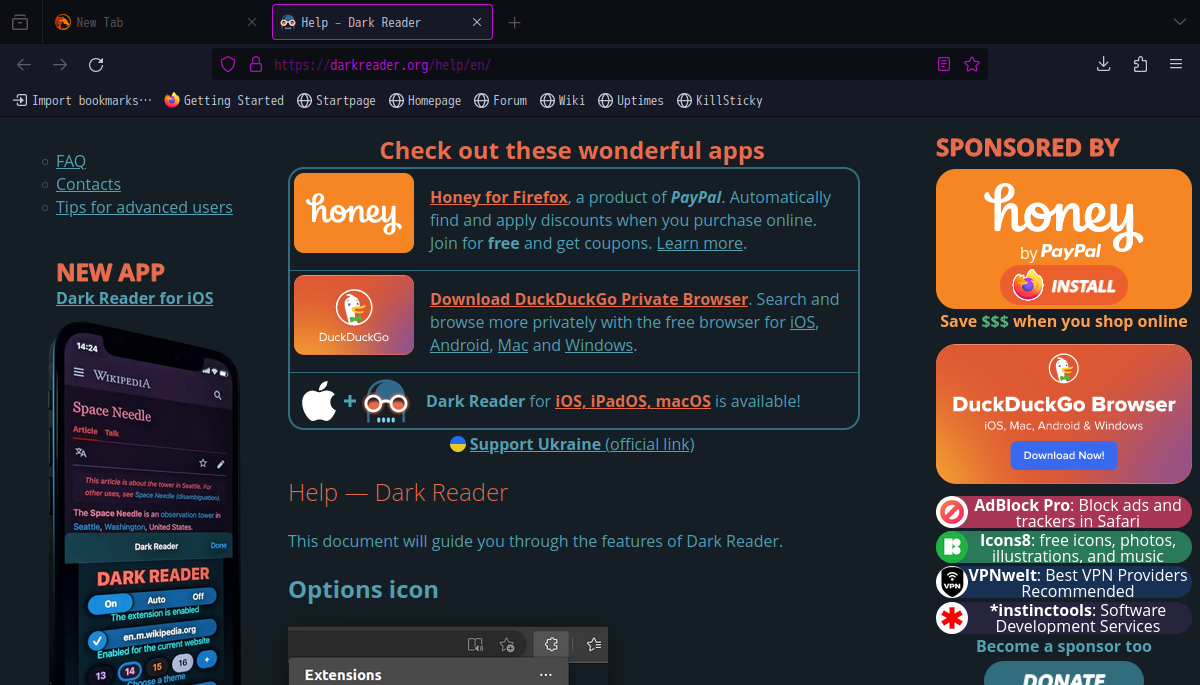The width and height of the screenshot is (1200, 685).
Task: Follow the Support Ukraine official link
Action: click(x=582, y=444)
